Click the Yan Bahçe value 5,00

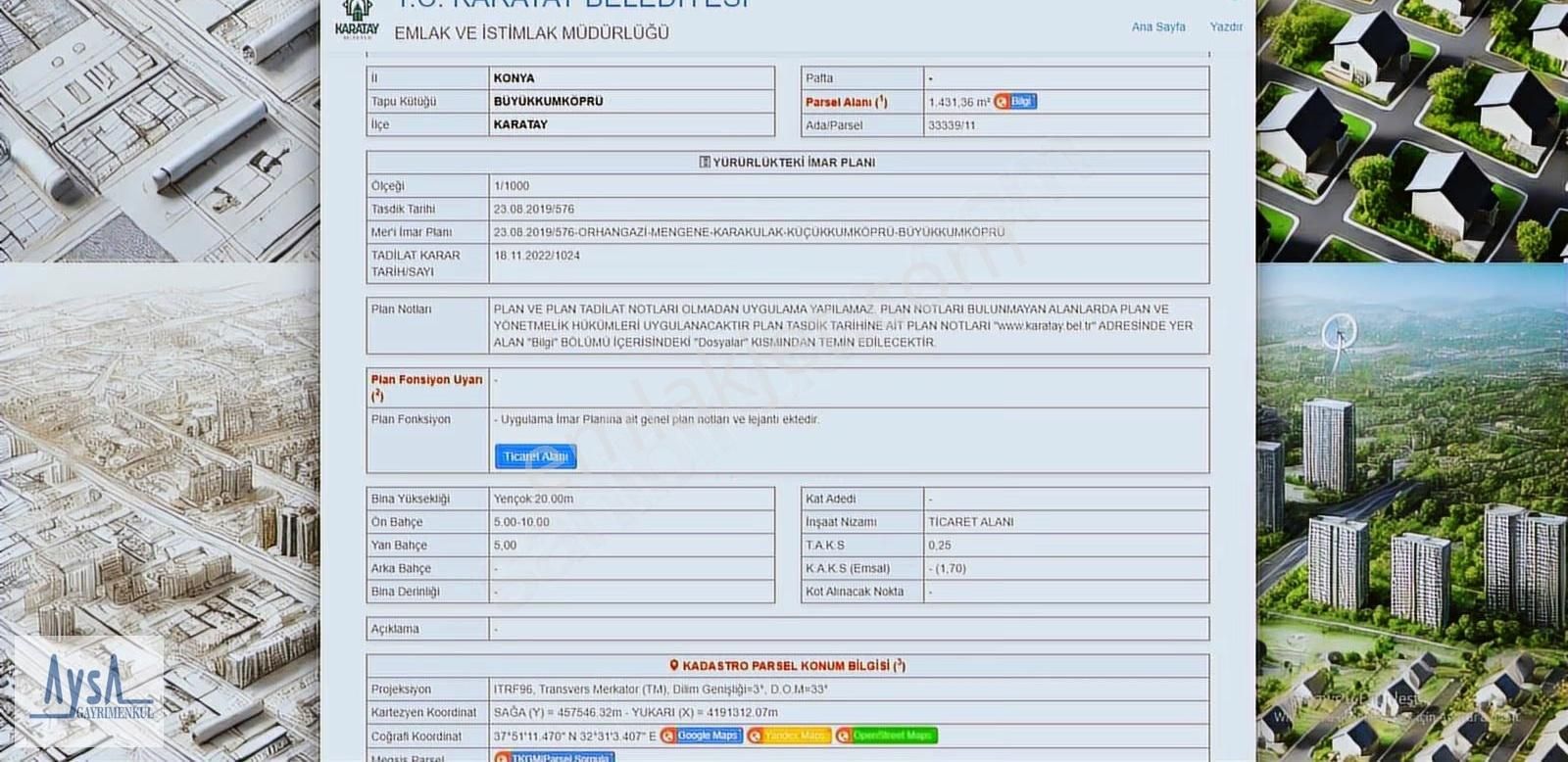(x=505, y=546)
